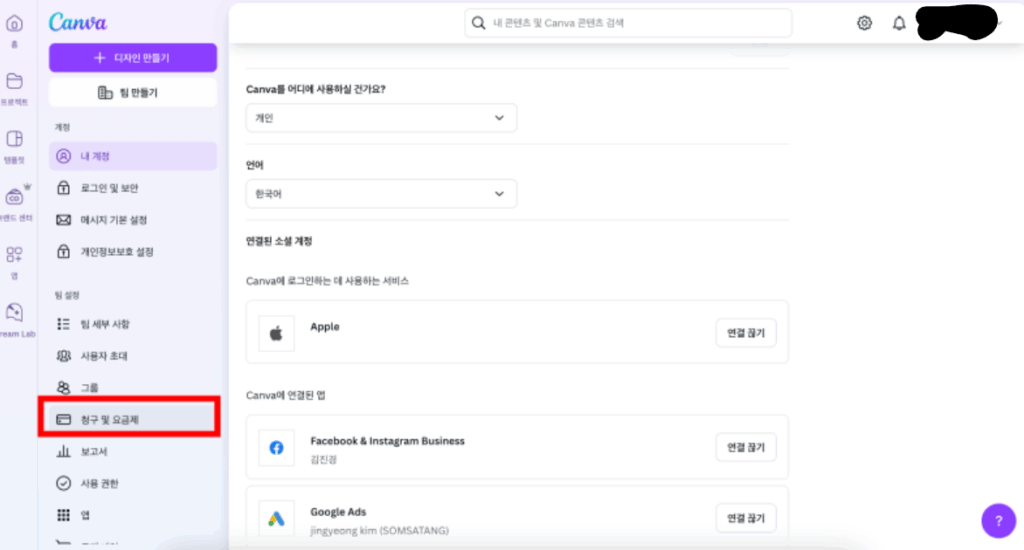
Task: Click the 사용 권한 checkmark icon
Action: (x=63, y=483)
